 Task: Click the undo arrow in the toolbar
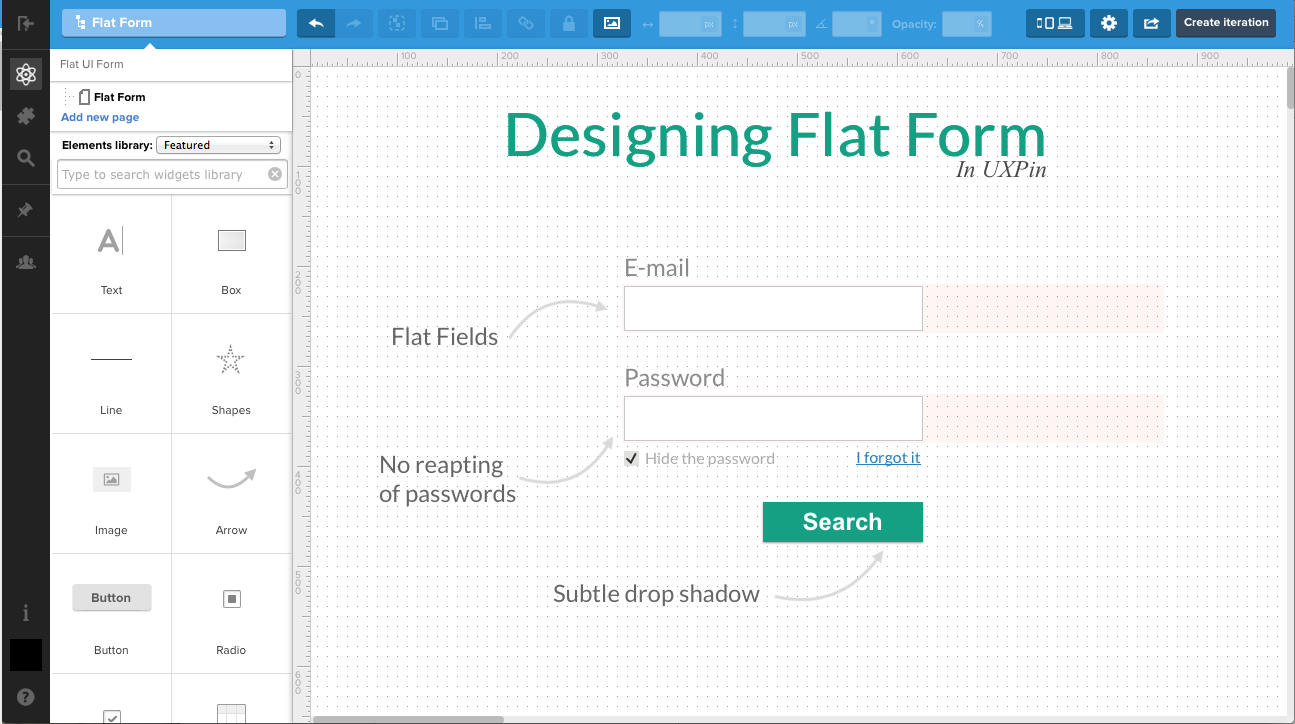[x=316, y=23]
